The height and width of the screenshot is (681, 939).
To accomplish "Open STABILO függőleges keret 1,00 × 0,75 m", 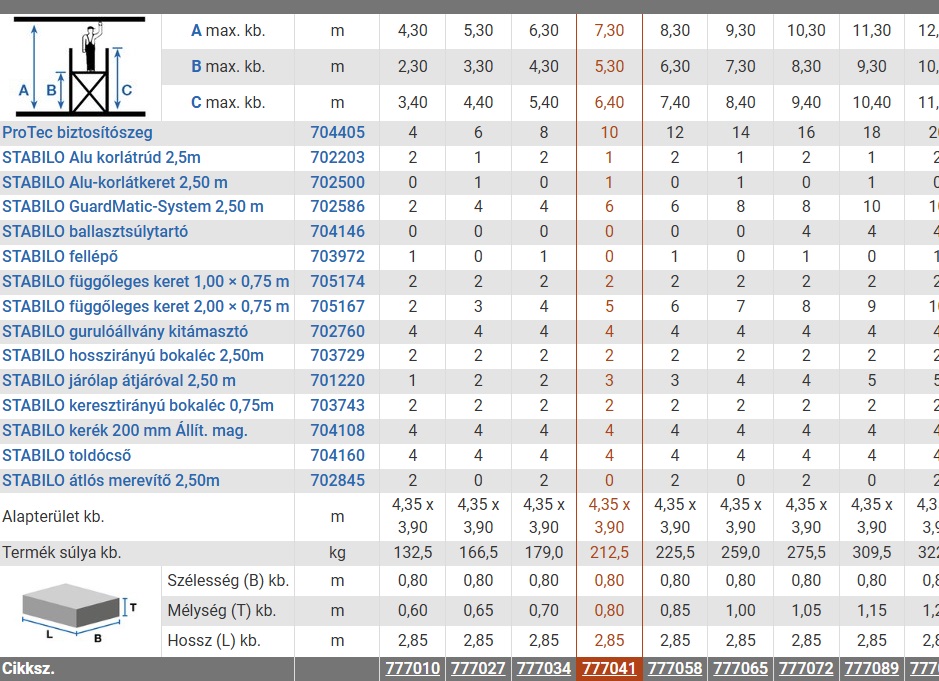I will (146, 282).
